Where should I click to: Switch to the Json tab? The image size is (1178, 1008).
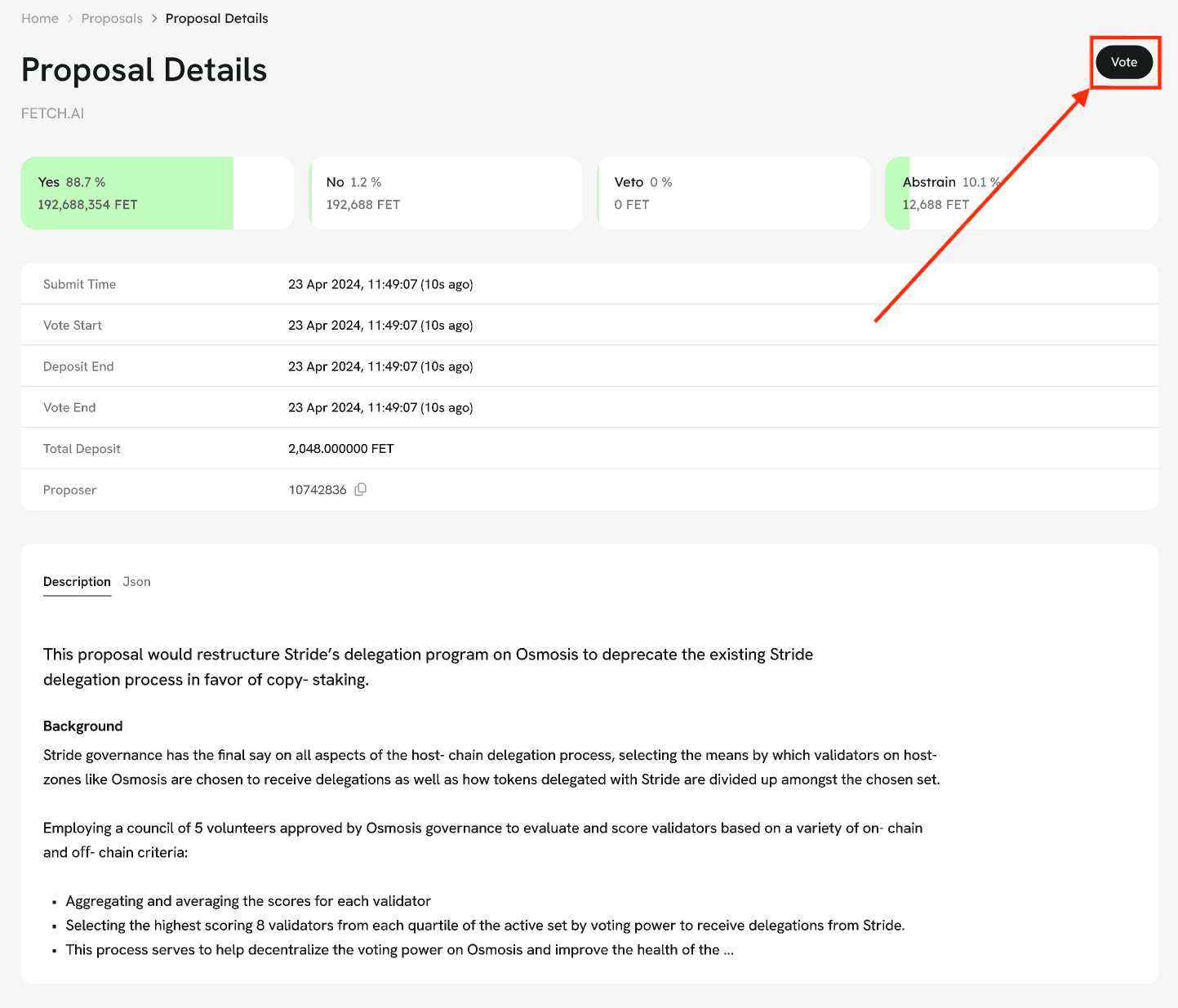click(x=136, y=582)
